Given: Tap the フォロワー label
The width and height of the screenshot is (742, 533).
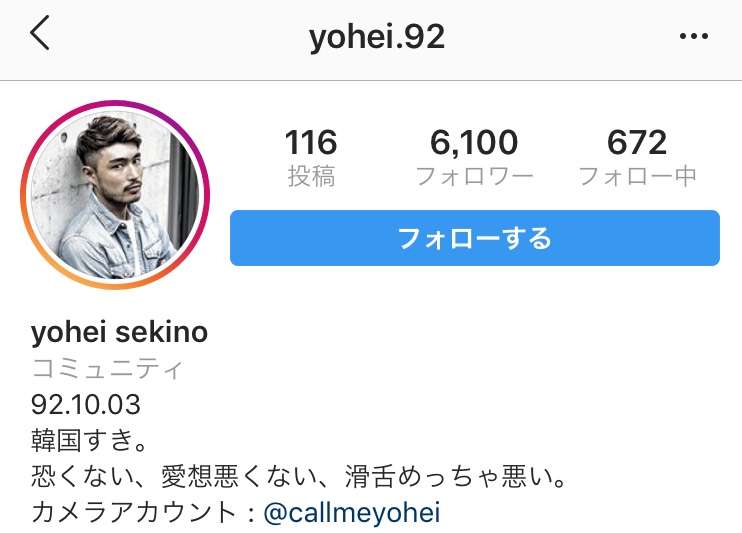Looking at the screenshot, I should coord(474,176).
